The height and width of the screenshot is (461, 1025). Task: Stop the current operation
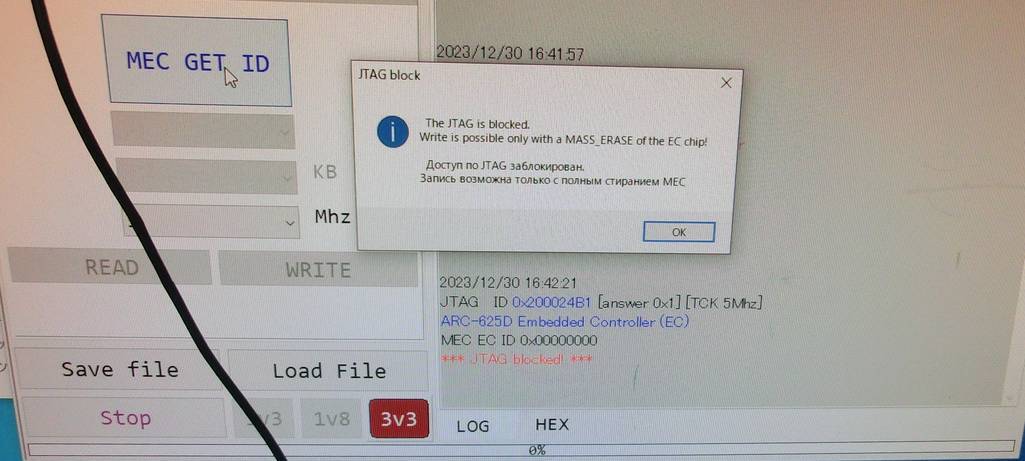pyautogui.click(x=125, y=418)
